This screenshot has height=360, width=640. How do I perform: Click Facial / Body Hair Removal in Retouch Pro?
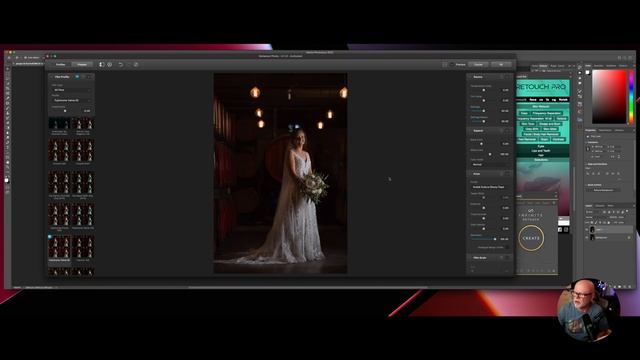(x=541, y=134)
